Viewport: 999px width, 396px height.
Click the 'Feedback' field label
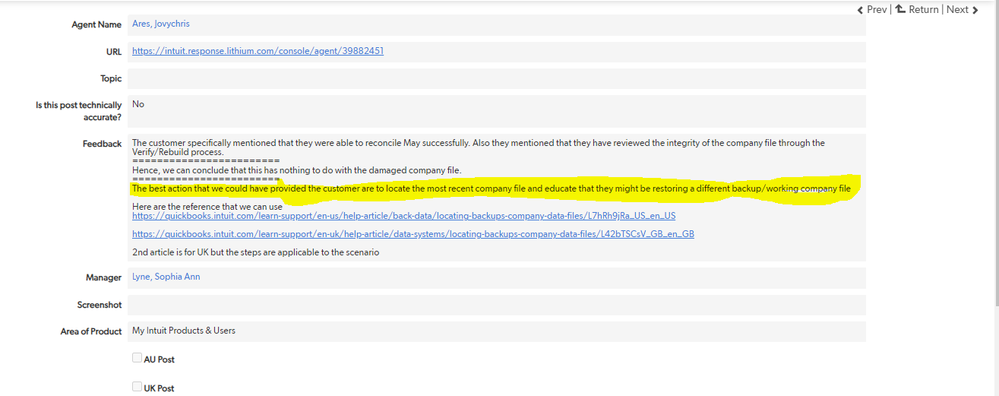[x=102, y=144]
